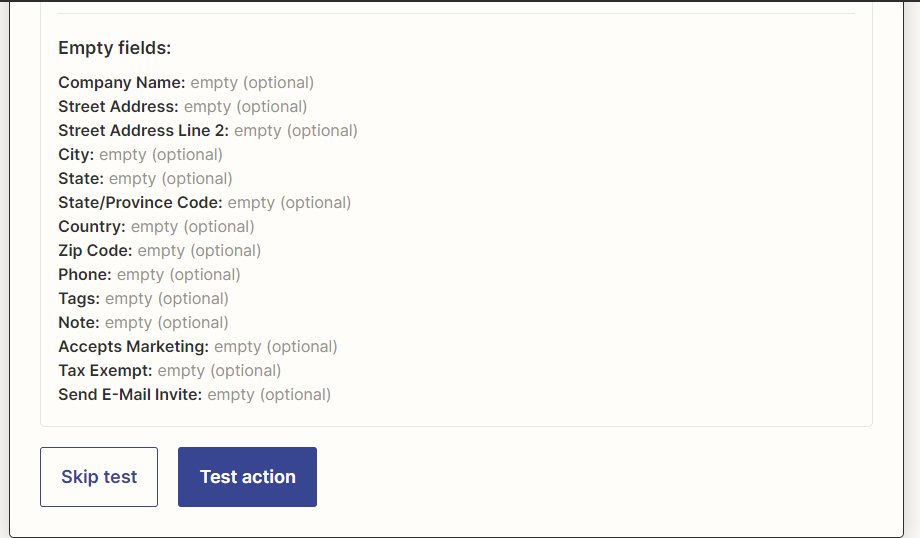This screenshot has width=920, height=538.
Task: Click the Accepts Marketing field entry
Action: point(198,347)
